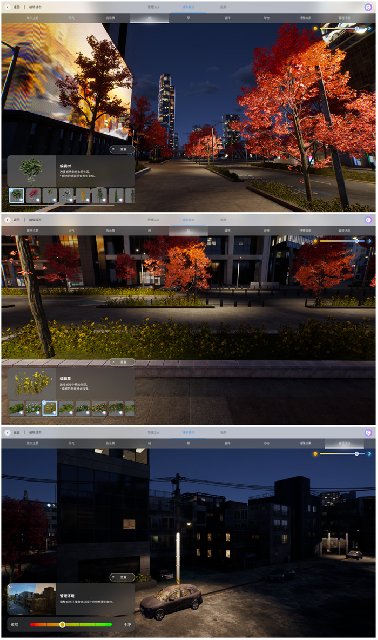Collapse the density panel in bottom view
Screen dimensions: 378x640
point(122,577)
